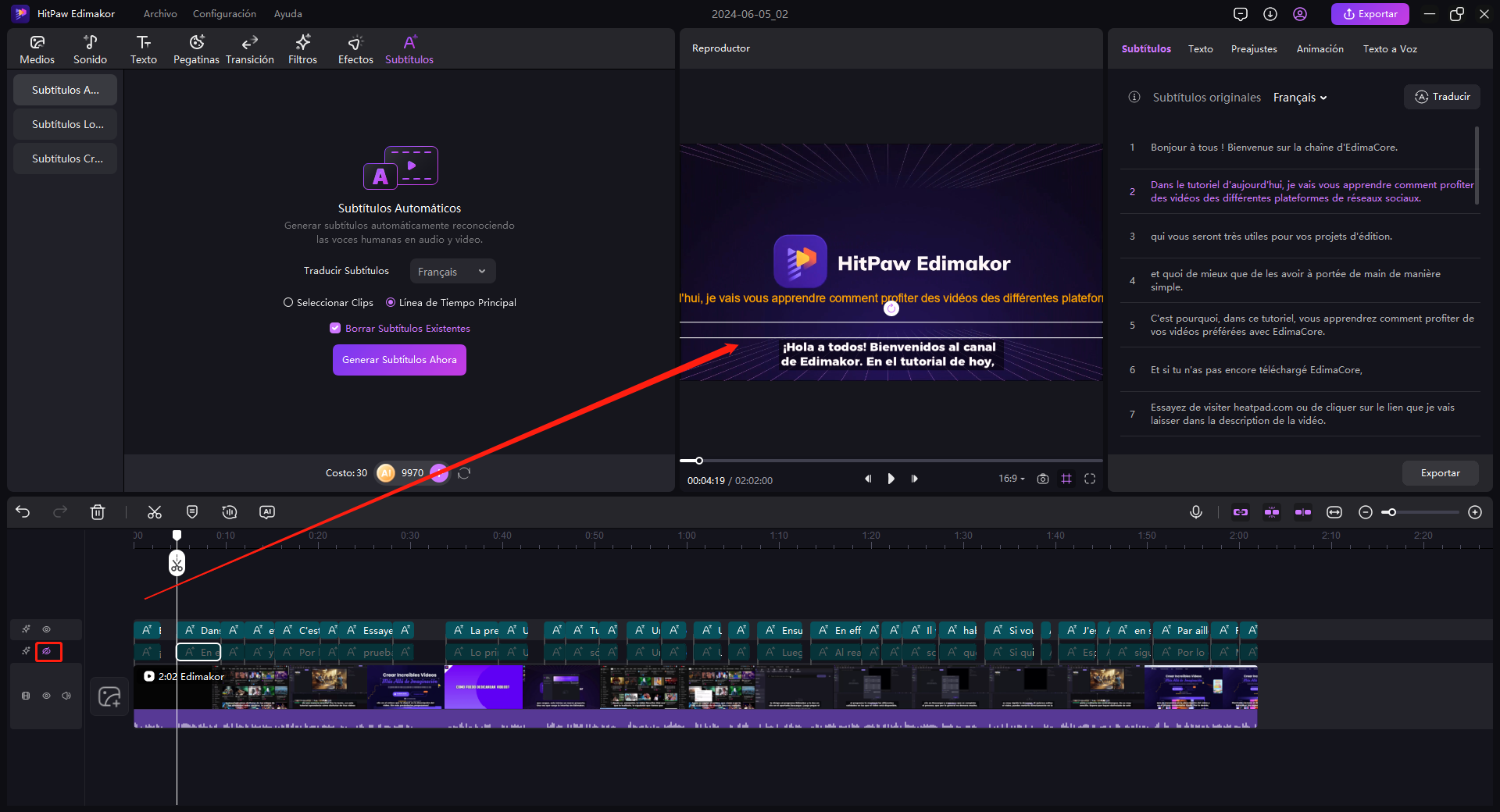Delete selected clip with trash icon

coord(98,512)
